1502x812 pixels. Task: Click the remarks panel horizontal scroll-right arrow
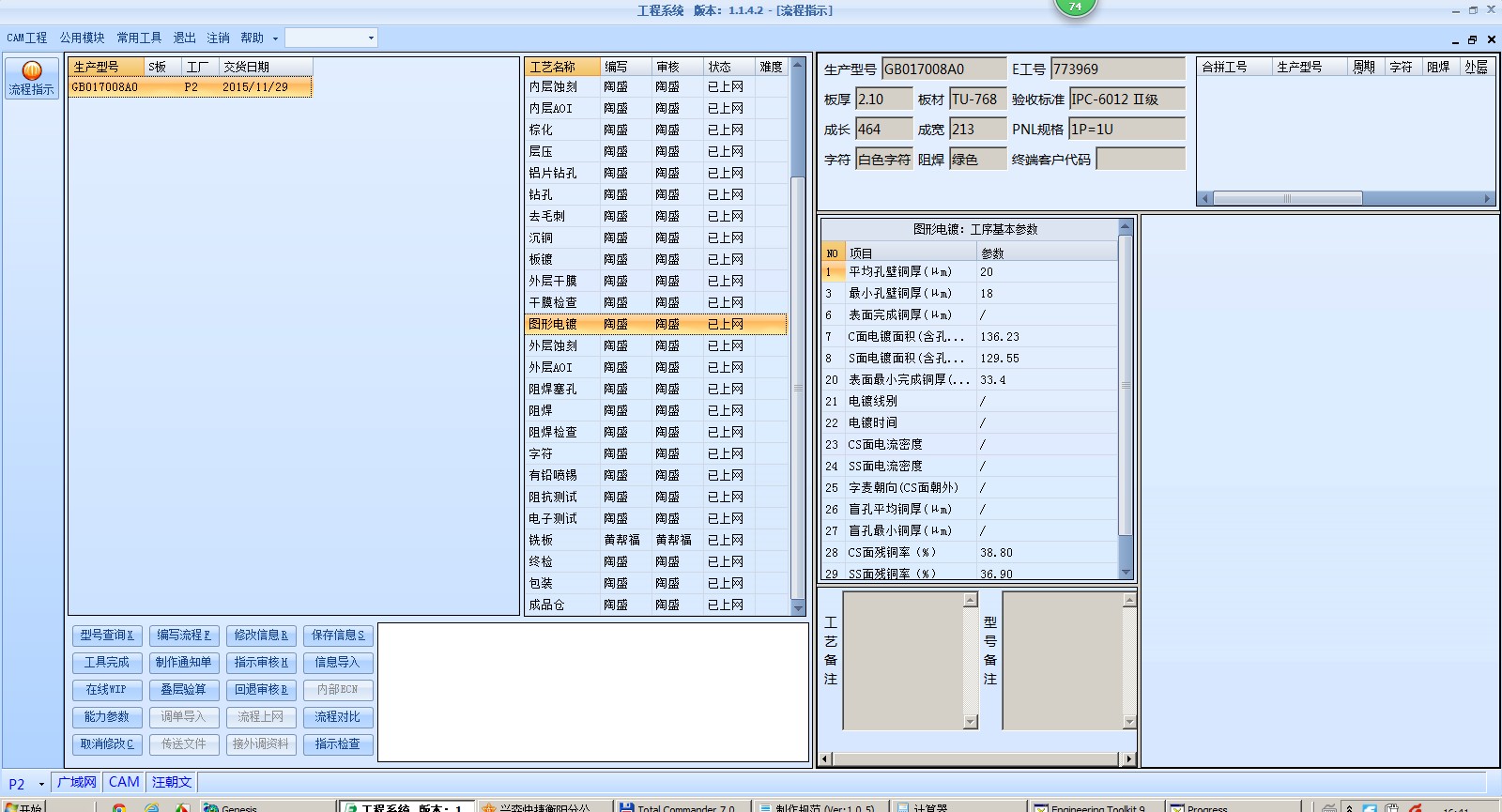tap(1129, 758)
